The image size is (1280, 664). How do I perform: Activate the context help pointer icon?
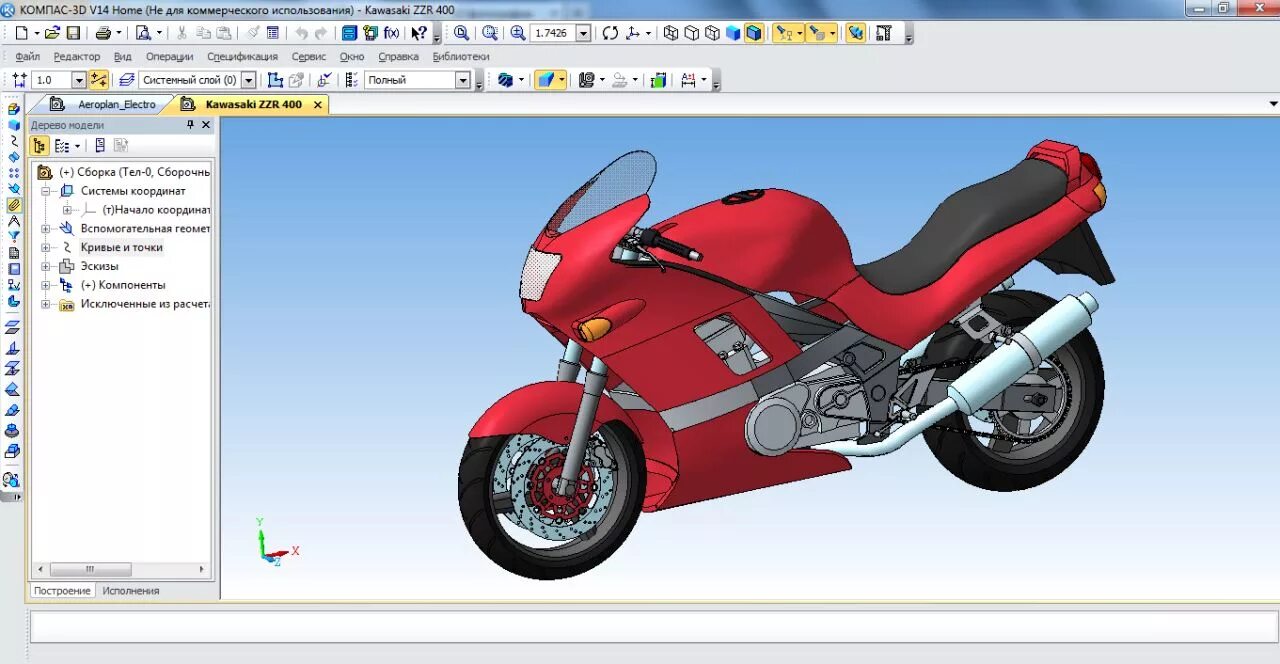click(419, 33)
